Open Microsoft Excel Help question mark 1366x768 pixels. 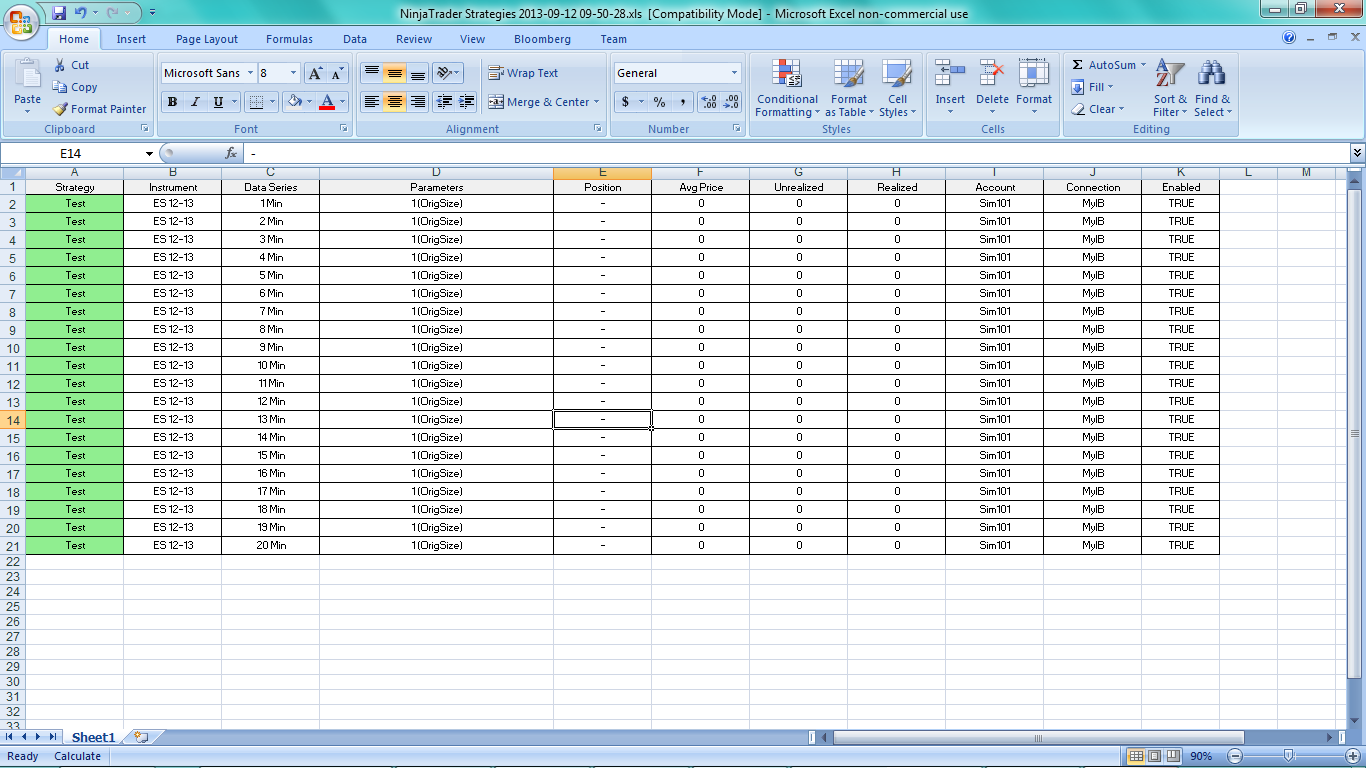click(1289, 38)
